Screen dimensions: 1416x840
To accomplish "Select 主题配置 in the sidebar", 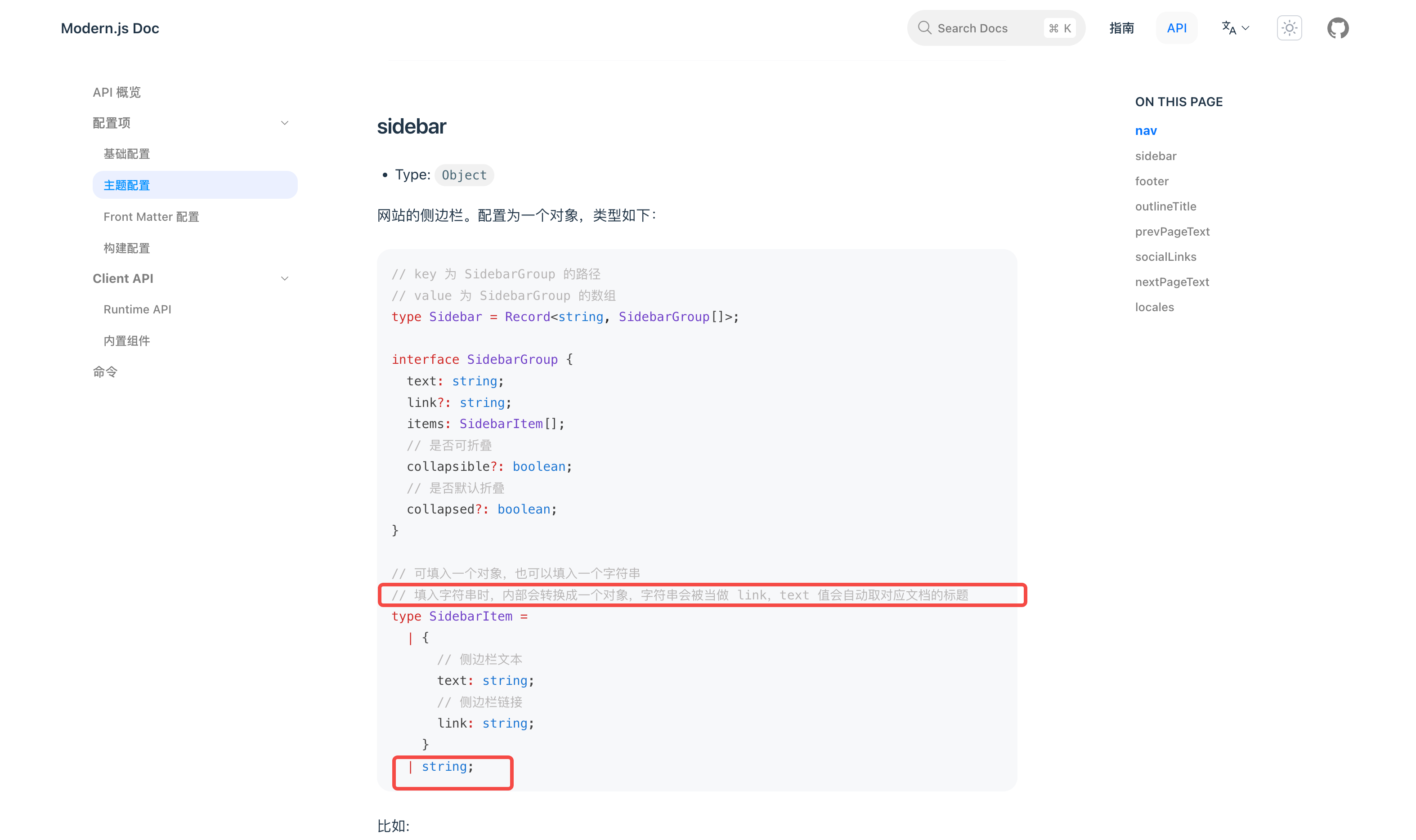I will pyautogui.click(x=126, y=184).
